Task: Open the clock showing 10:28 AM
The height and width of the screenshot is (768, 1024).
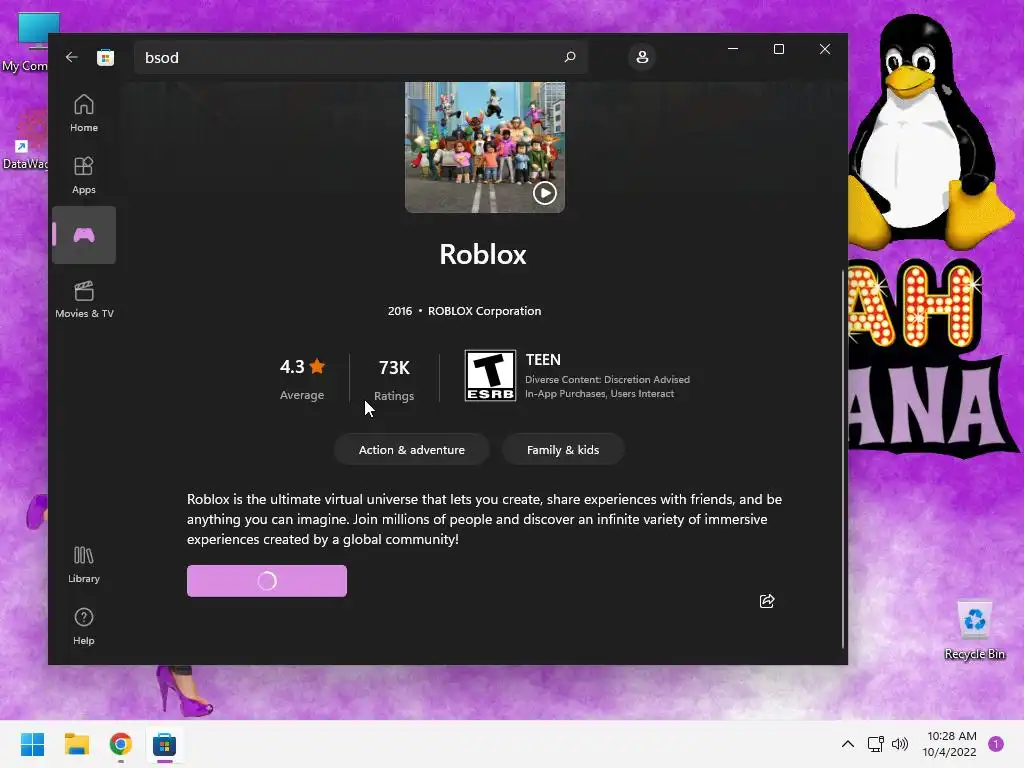Action: pyautogui.click(x=950, y=744)
